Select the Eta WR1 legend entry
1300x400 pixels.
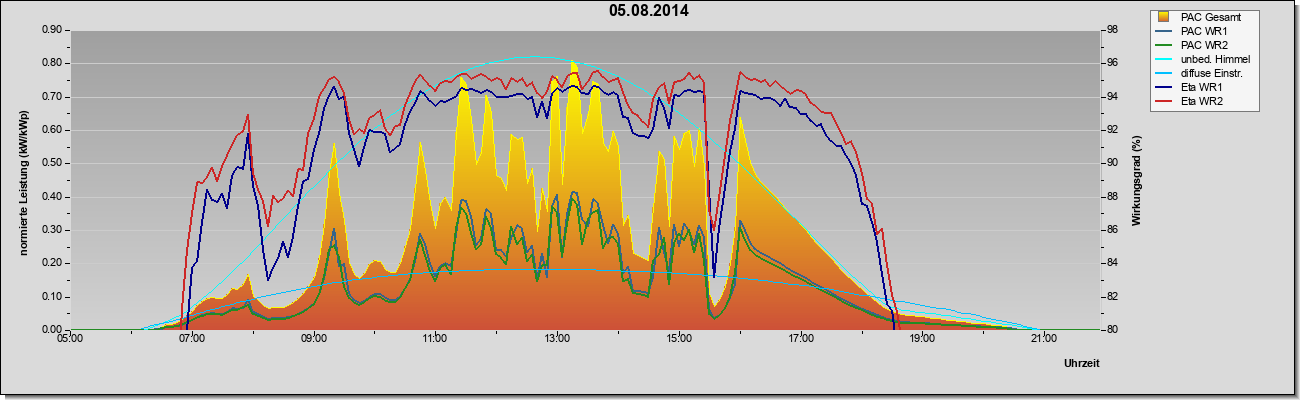[1203, 87]
